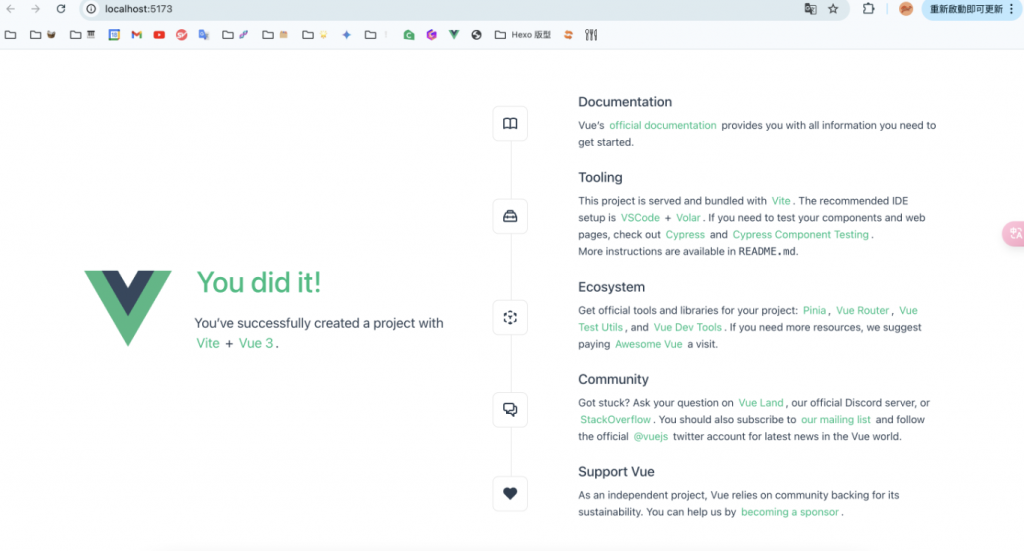Open the Vue Land Discord link
The width and height of the screenshot is (1024, 551).
click(761, 403)
